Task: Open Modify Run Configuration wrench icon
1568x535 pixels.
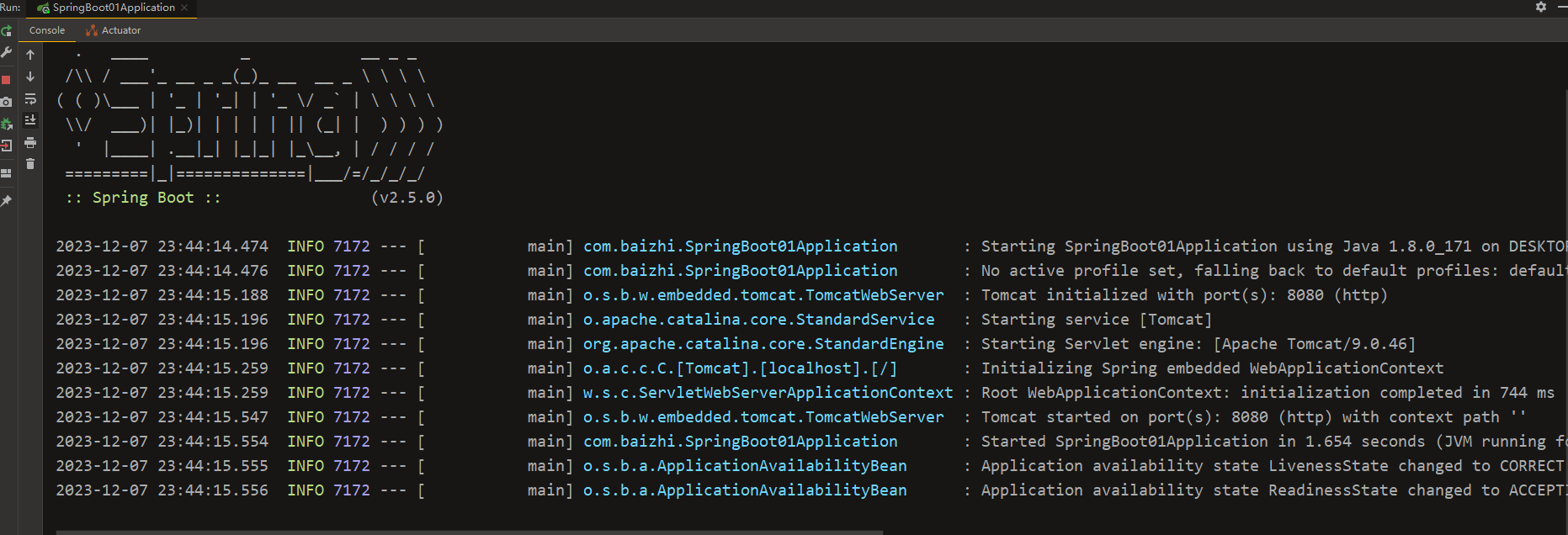Action: click(6, 52)
